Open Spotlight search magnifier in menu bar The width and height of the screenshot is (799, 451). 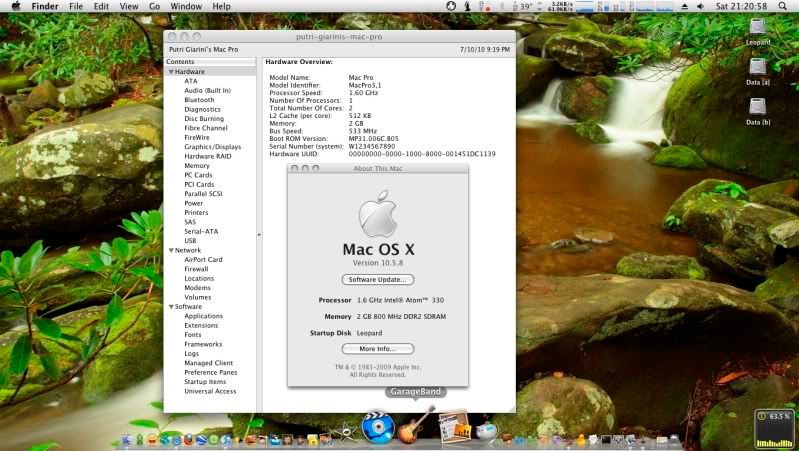tap(782, 6)
